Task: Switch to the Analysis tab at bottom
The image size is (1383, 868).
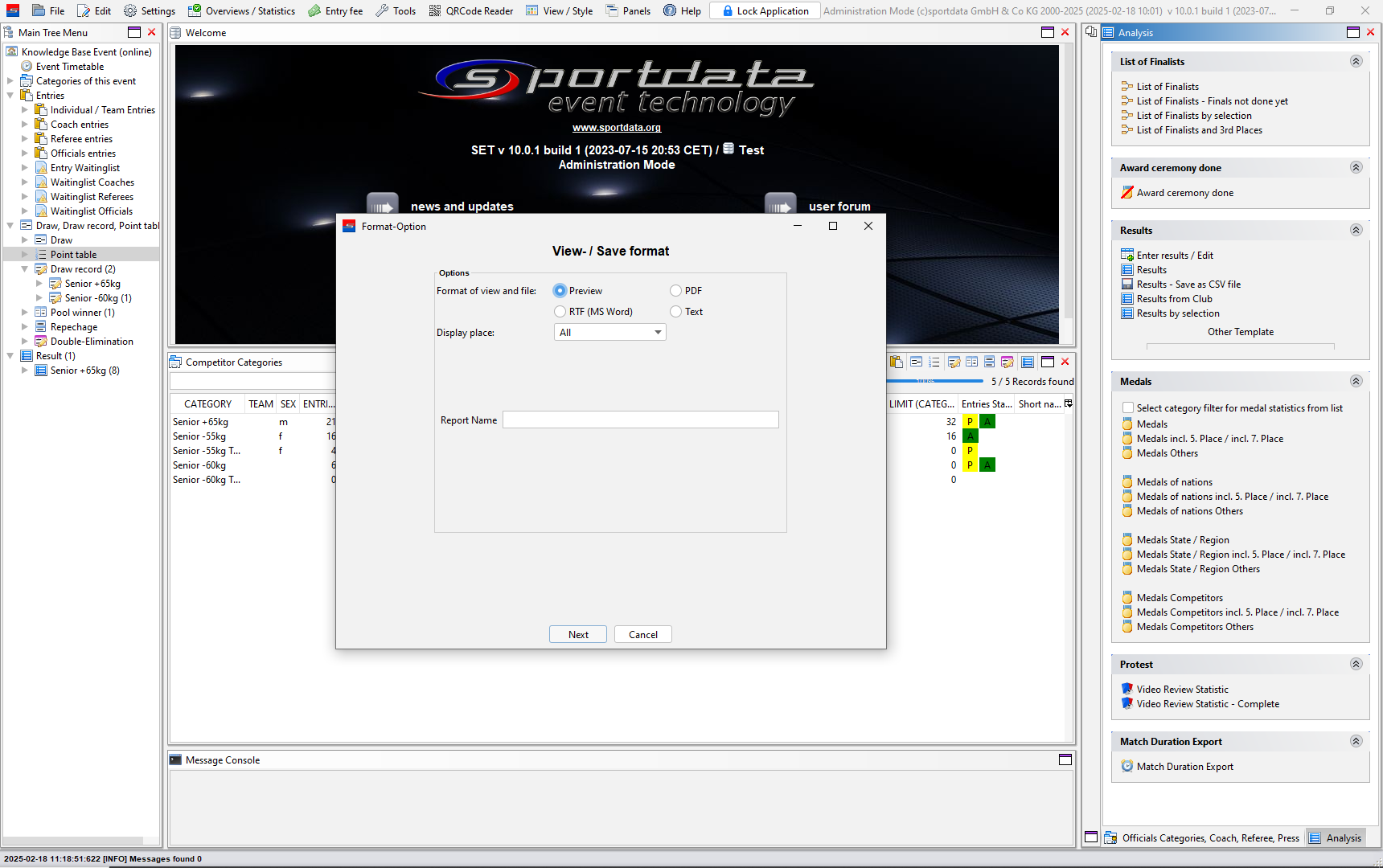Action: pos(1336,838)
